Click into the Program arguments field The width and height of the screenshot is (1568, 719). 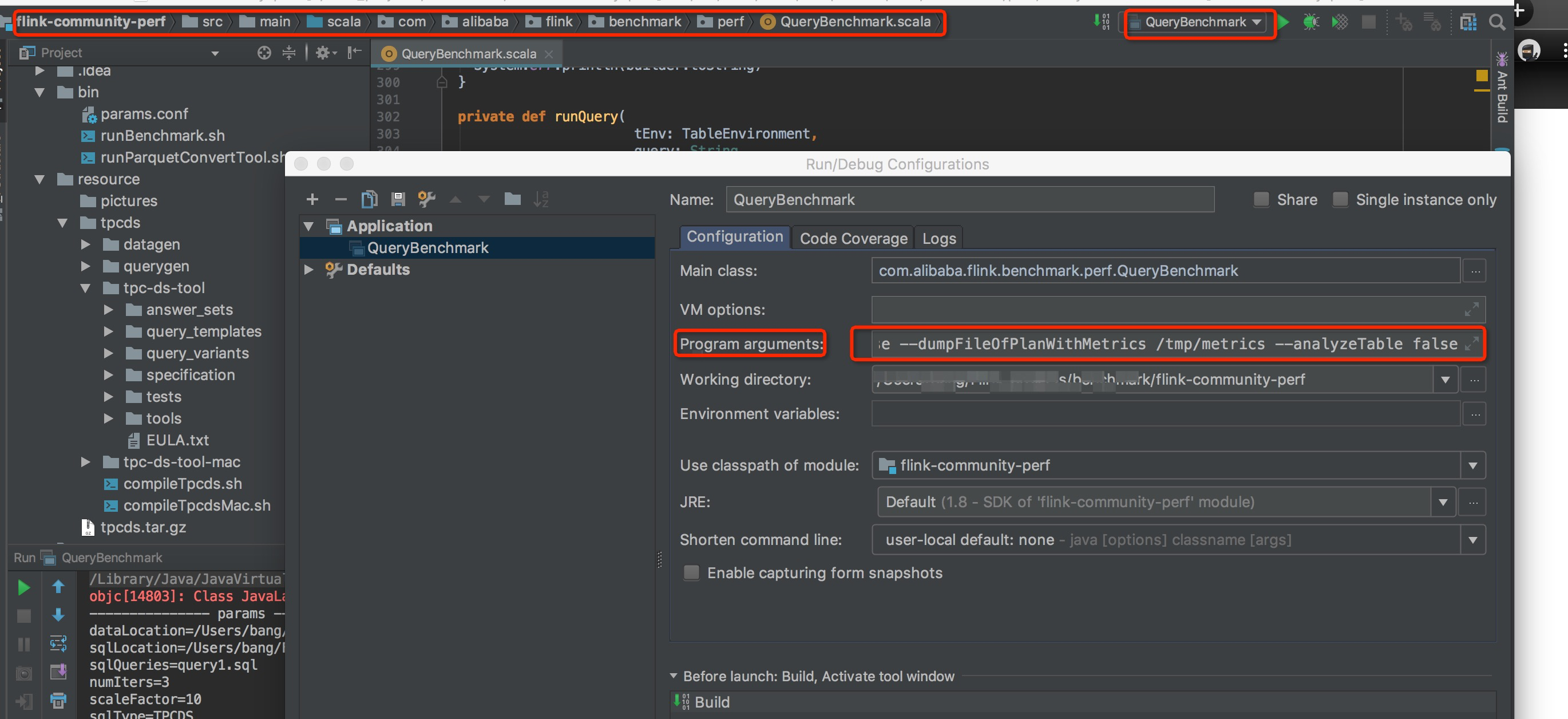coord(1157,344)
